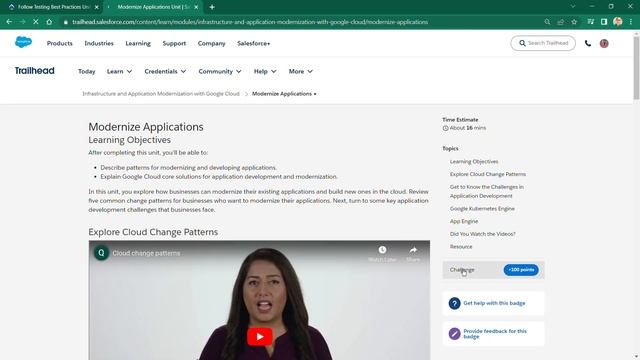The height and width of the screenshot is (360, 640).
Task: Click the Cloud change patterns video title
Action: (146, 253)
